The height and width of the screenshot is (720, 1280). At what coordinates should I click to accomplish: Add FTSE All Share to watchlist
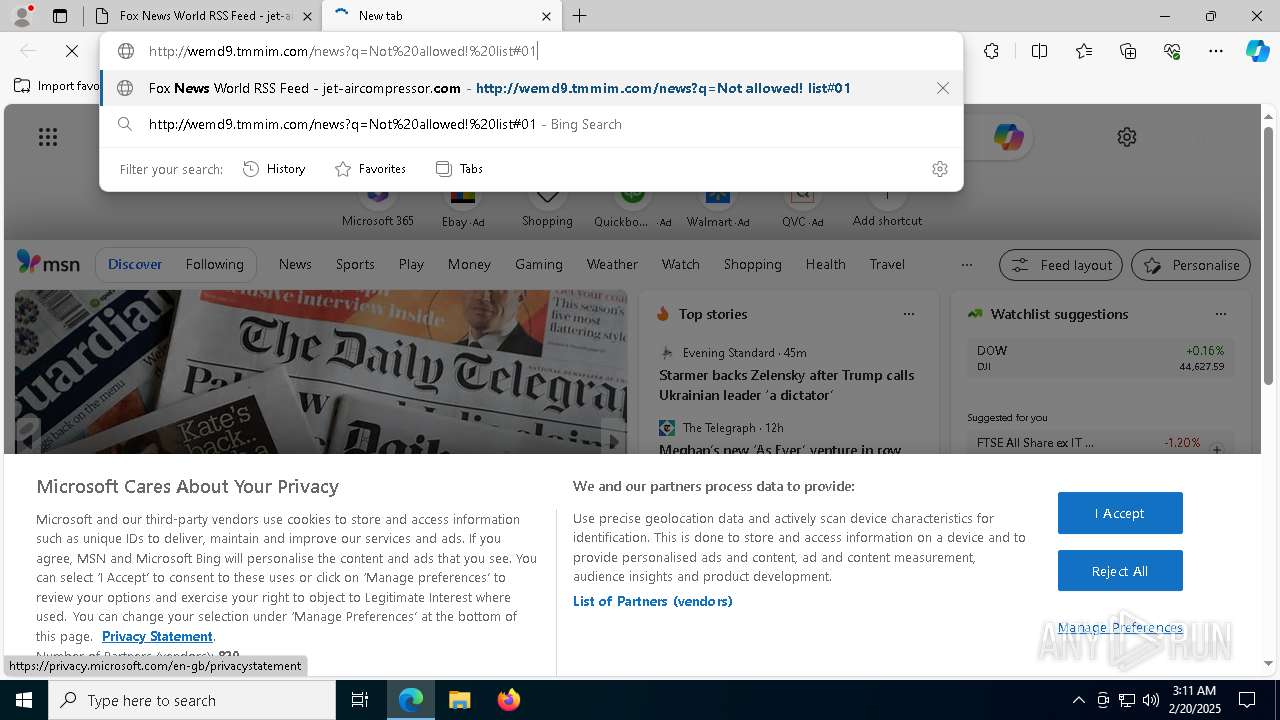click(1217, 449)
